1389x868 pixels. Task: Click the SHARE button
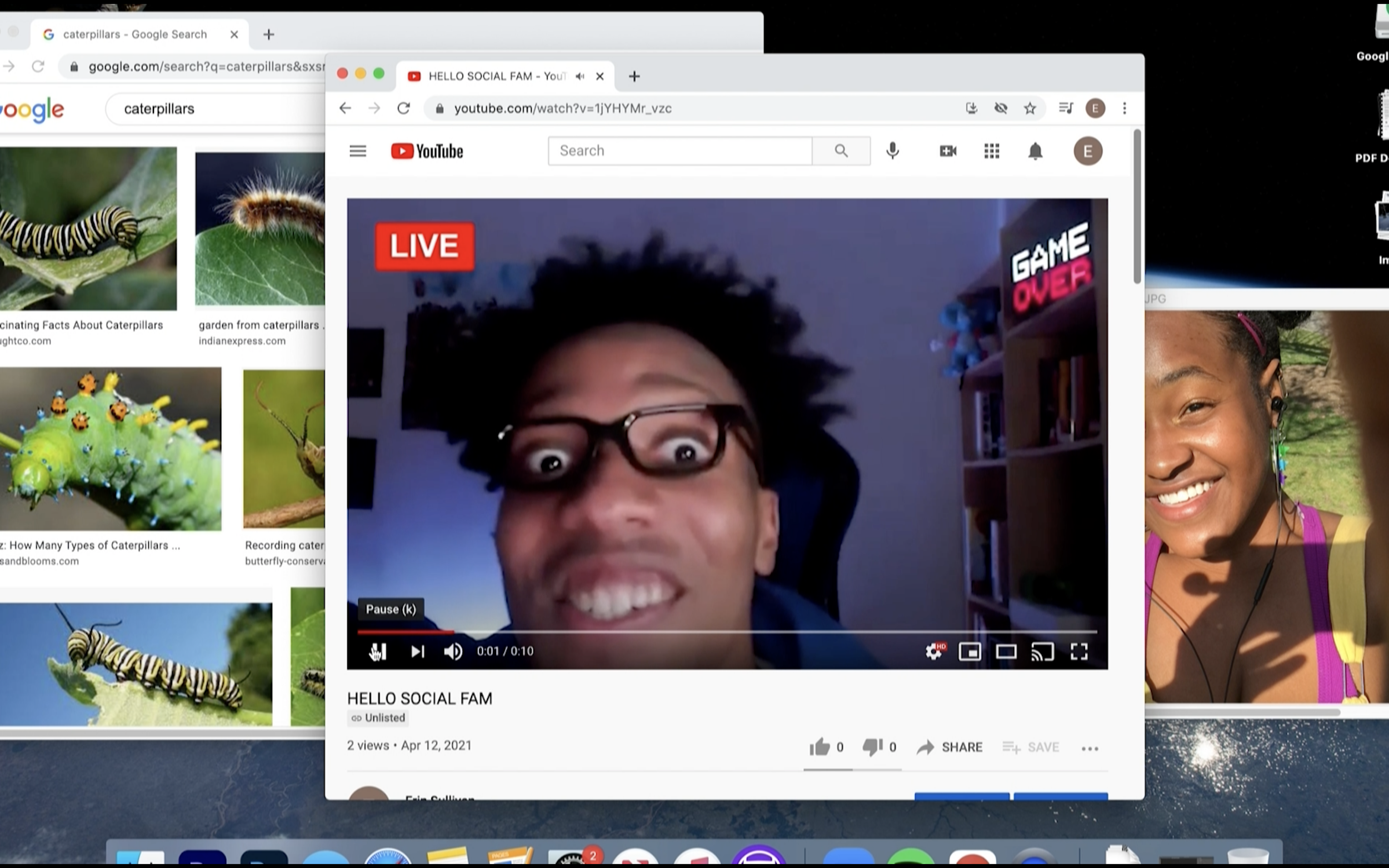[x=949, y=747]
